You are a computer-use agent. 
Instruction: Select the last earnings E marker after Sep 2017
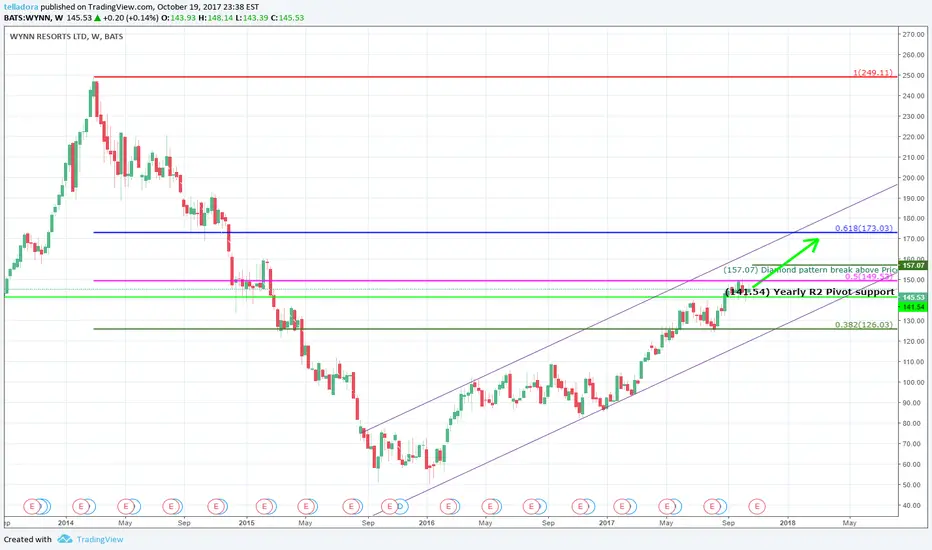[757, 507]
